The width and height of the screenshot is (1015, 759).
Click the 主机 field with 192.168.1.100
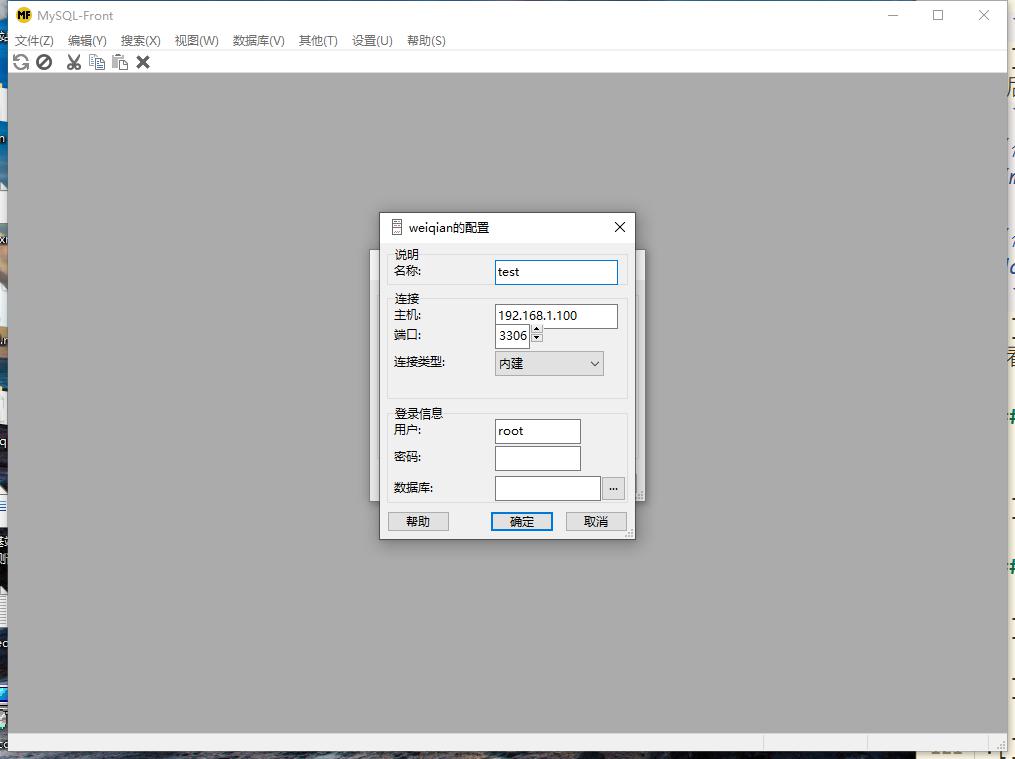coord(556,316)
